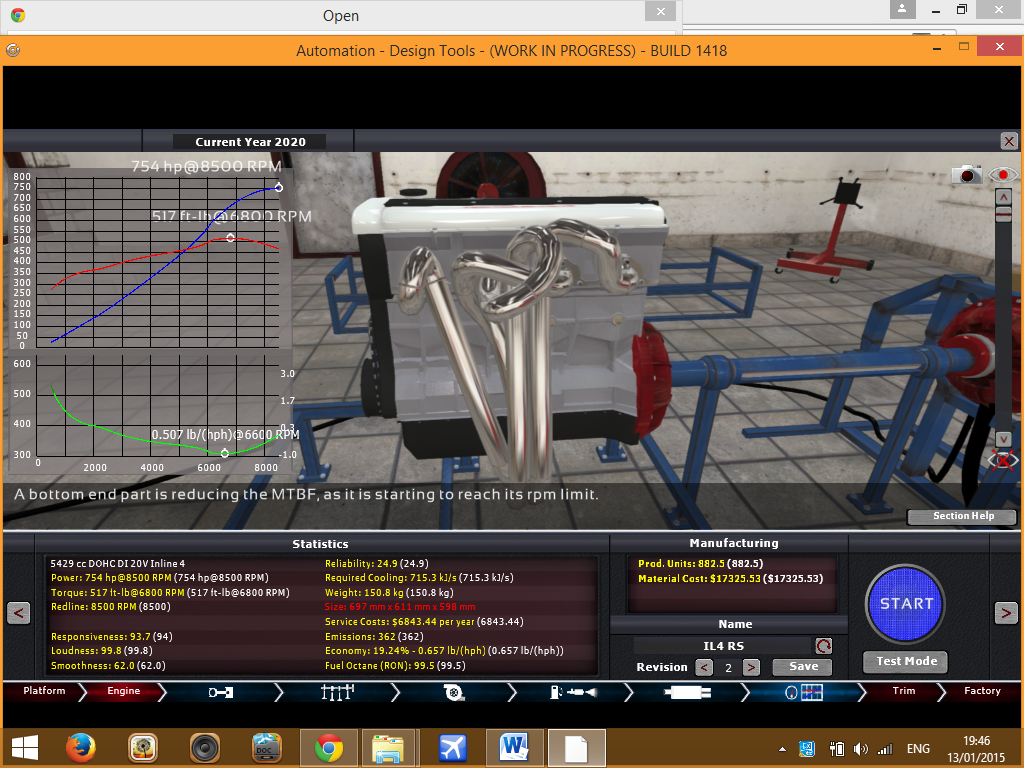
Task: Open the flower picture app on taskbar
Action: pos(143,748)
